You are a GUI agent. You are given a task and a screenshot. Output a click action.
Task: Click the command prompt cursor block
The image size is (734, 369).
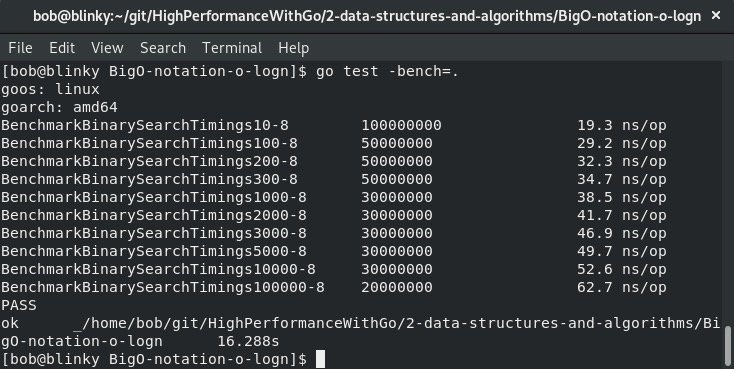click(320, 359)
